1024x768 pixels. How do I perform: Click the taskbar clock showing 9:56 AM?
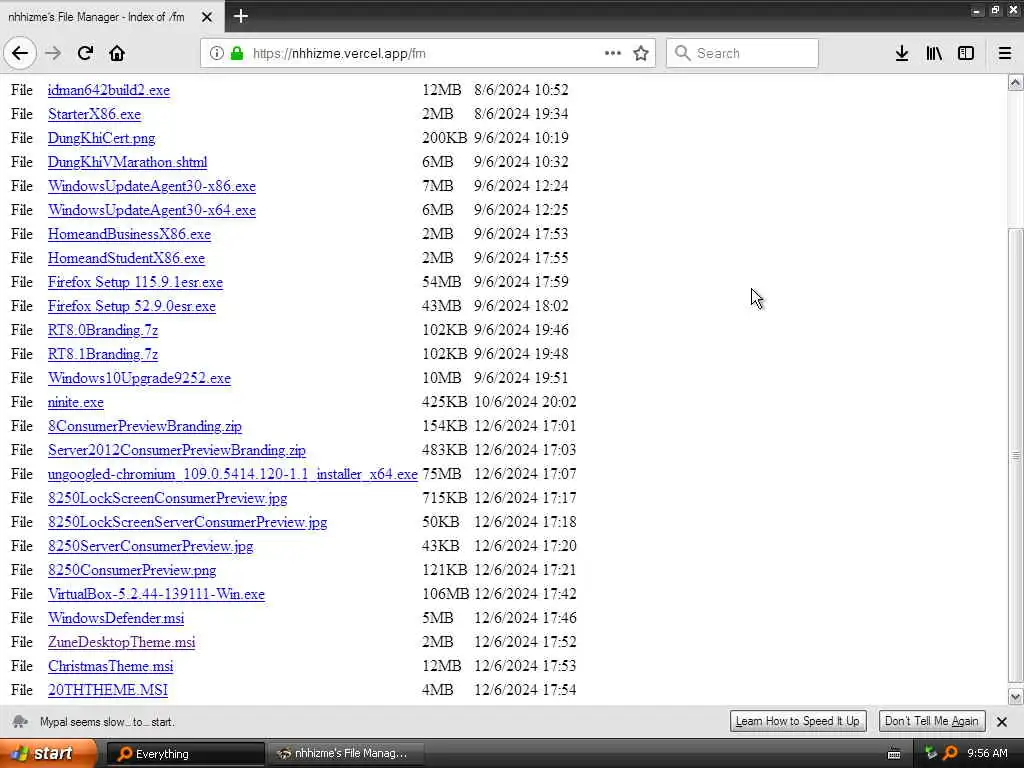point(987,754)
